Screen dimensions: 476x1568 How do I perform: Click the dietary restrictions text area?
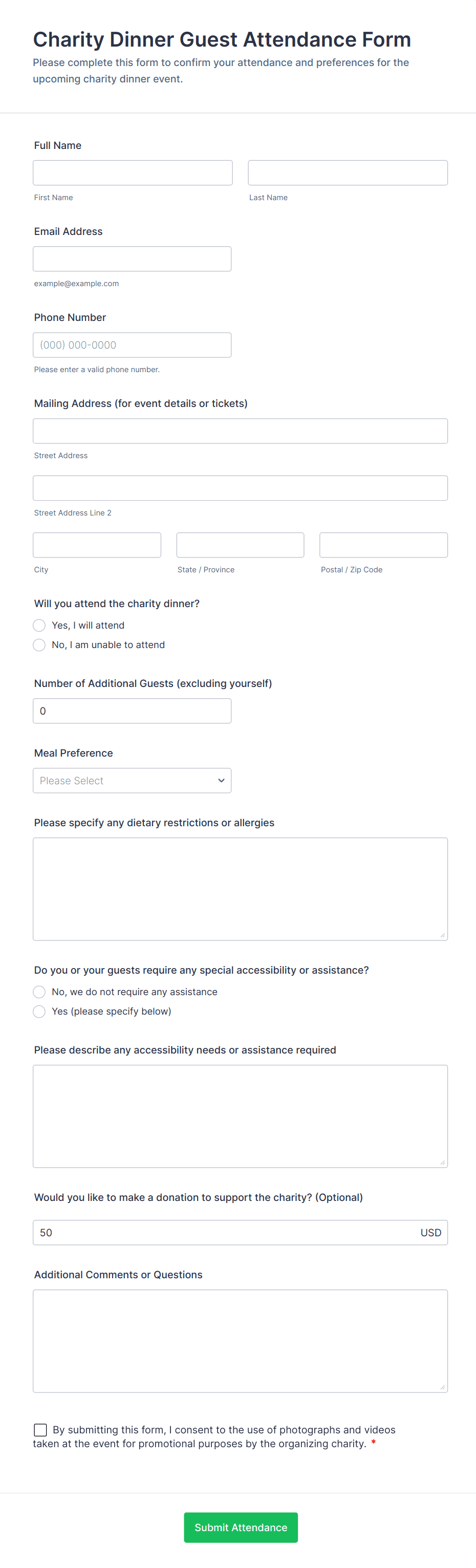coord(241,889)
